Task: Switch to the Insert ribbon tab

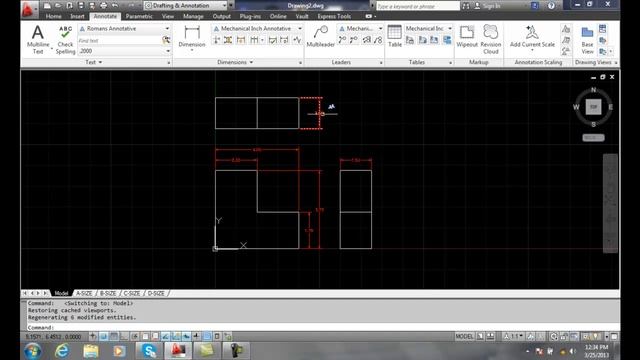Action: click(x=77, y=16)
